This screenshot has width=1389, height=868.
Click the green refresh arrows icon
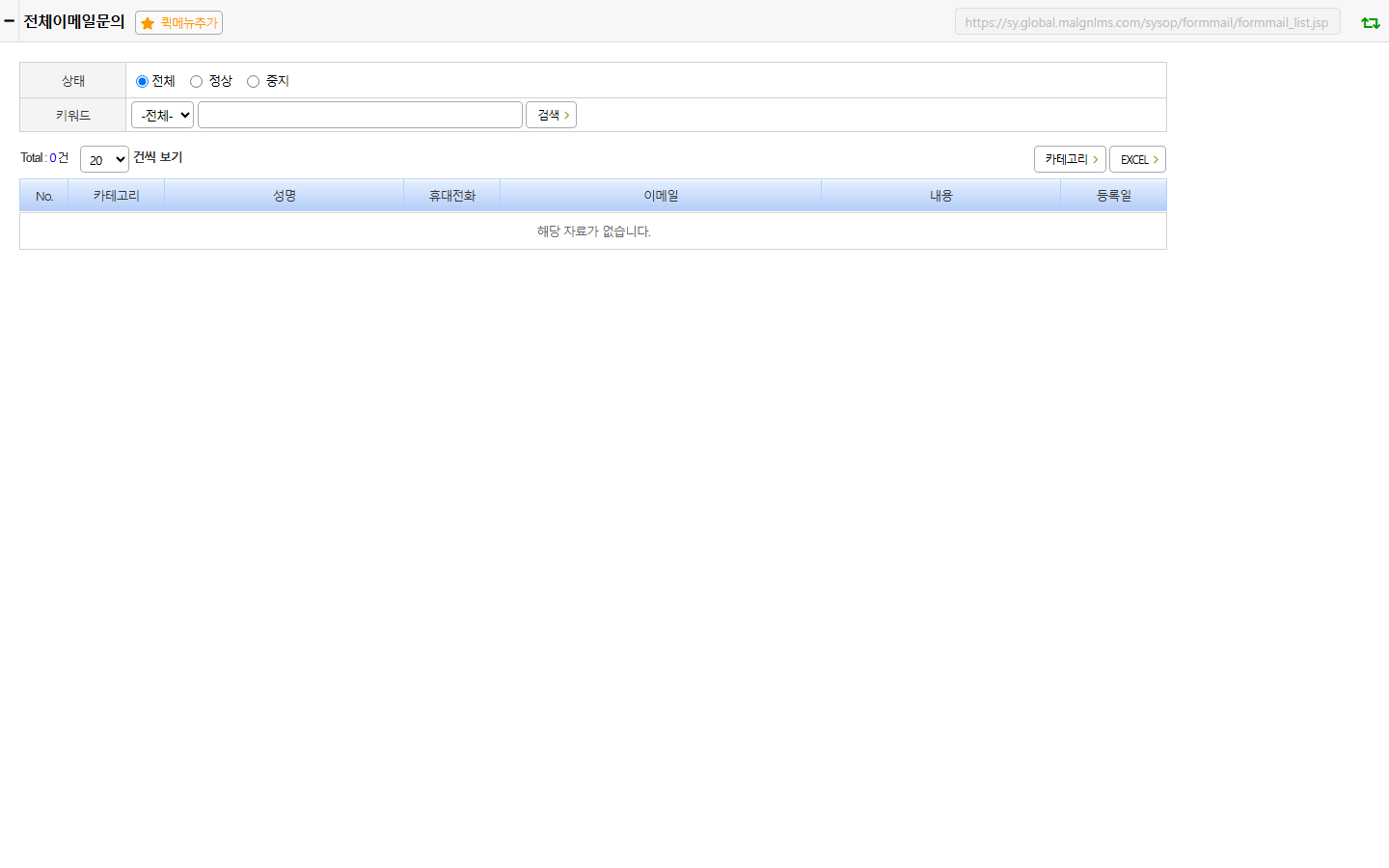[1370, 22]
